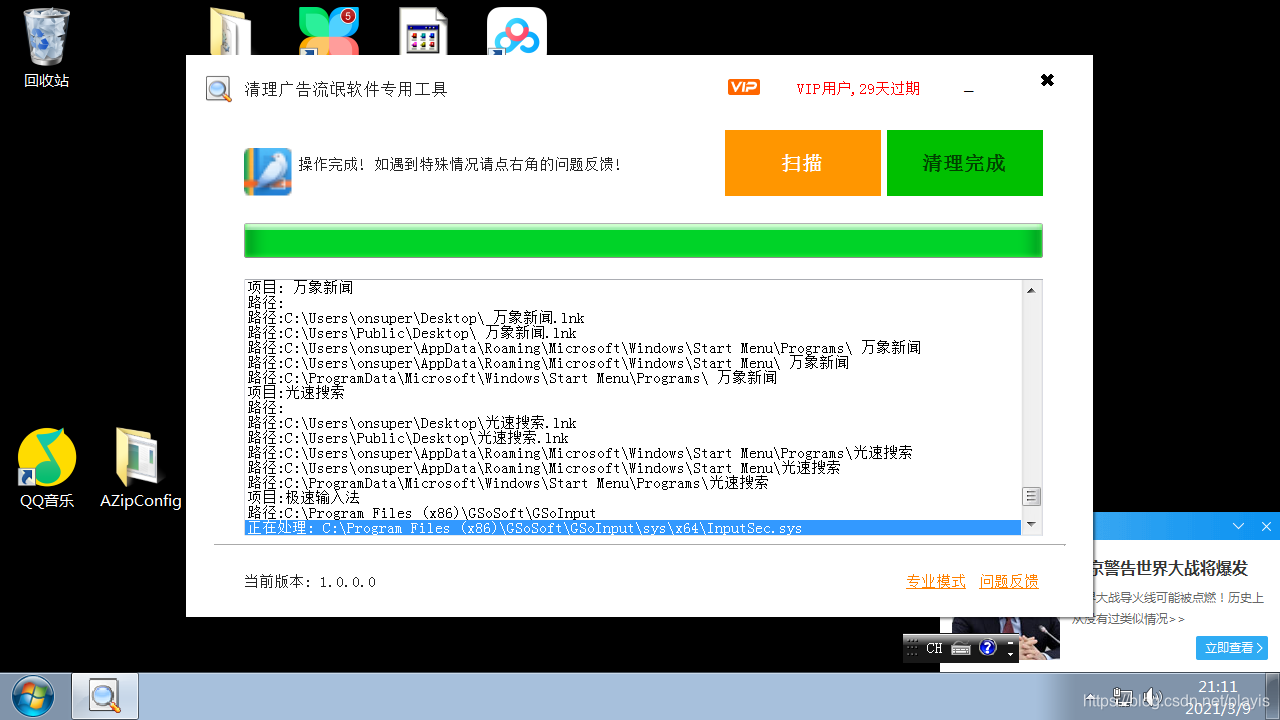Viewport: 1280px width, 720px height.
Task: Select the 项目:极速输入法 log line
Action: tap(304, 498)
